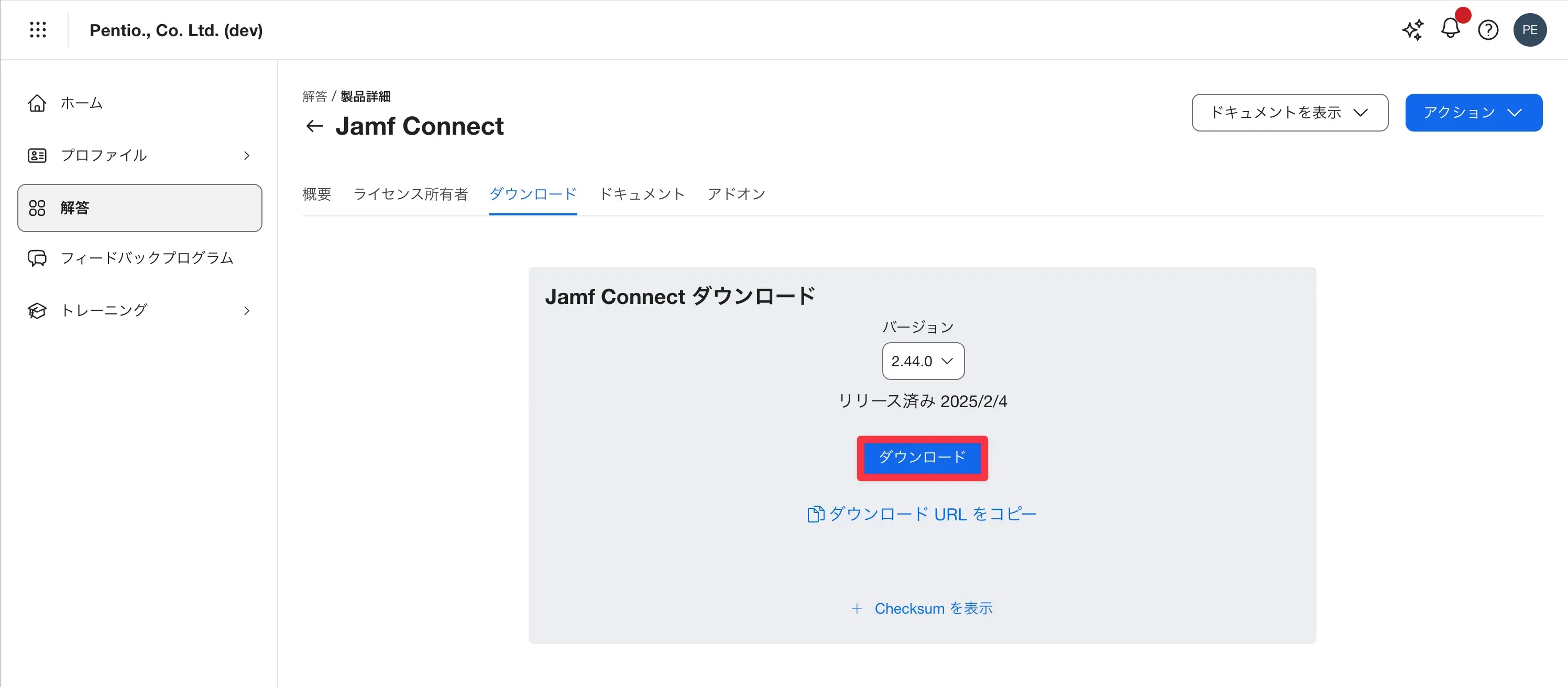Expand the プロファイル sidebar chevron

coord(247,156)
